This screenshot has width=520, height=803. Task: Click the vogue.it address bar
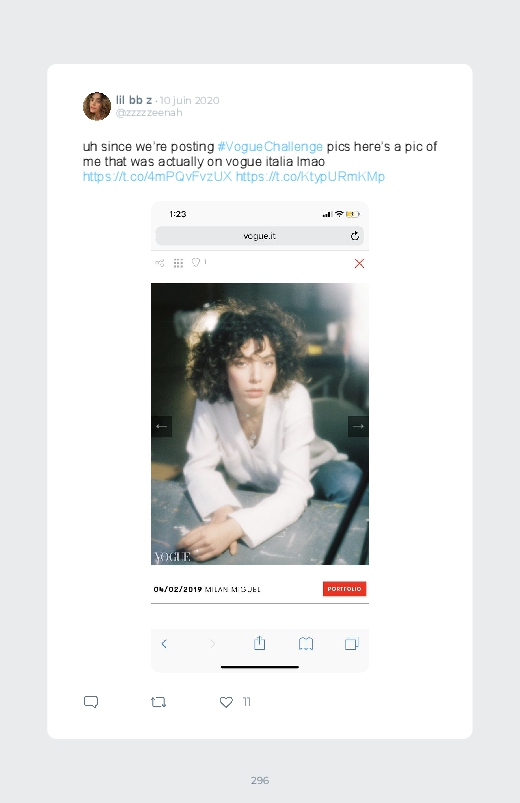[260, 236]
